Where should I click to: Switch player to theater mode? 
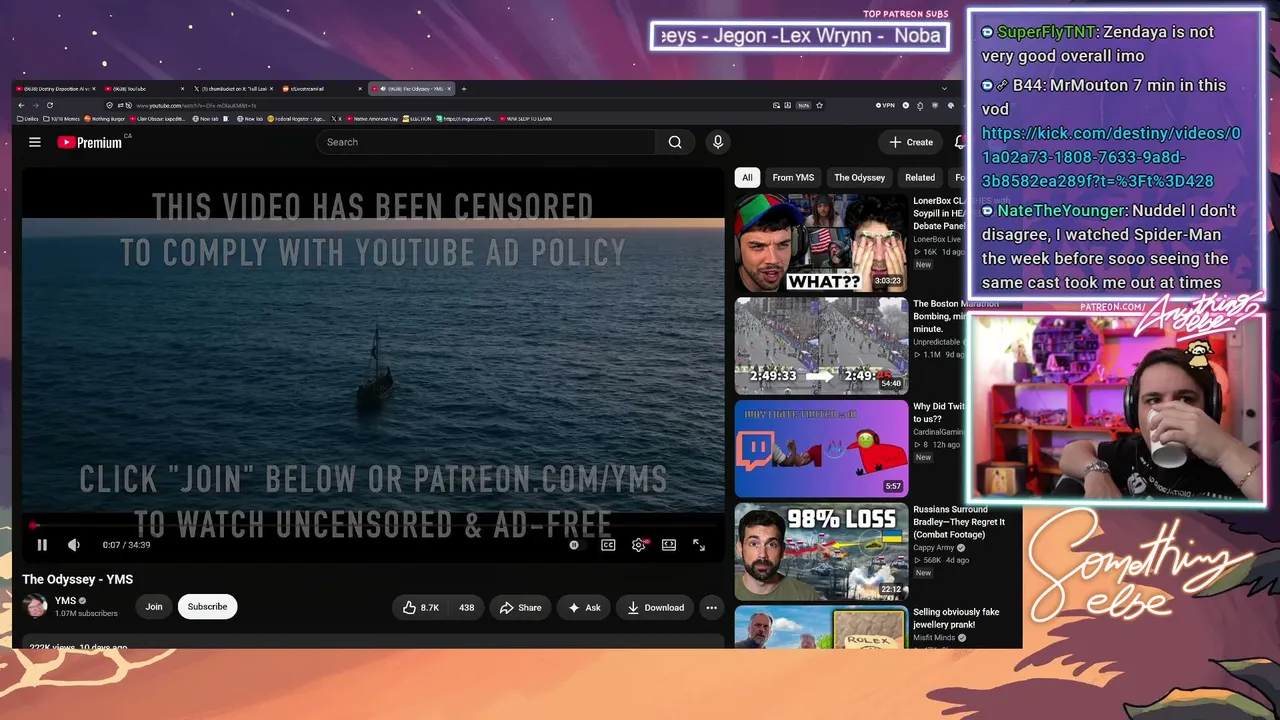pyautogui.click(x=669, y=545)
